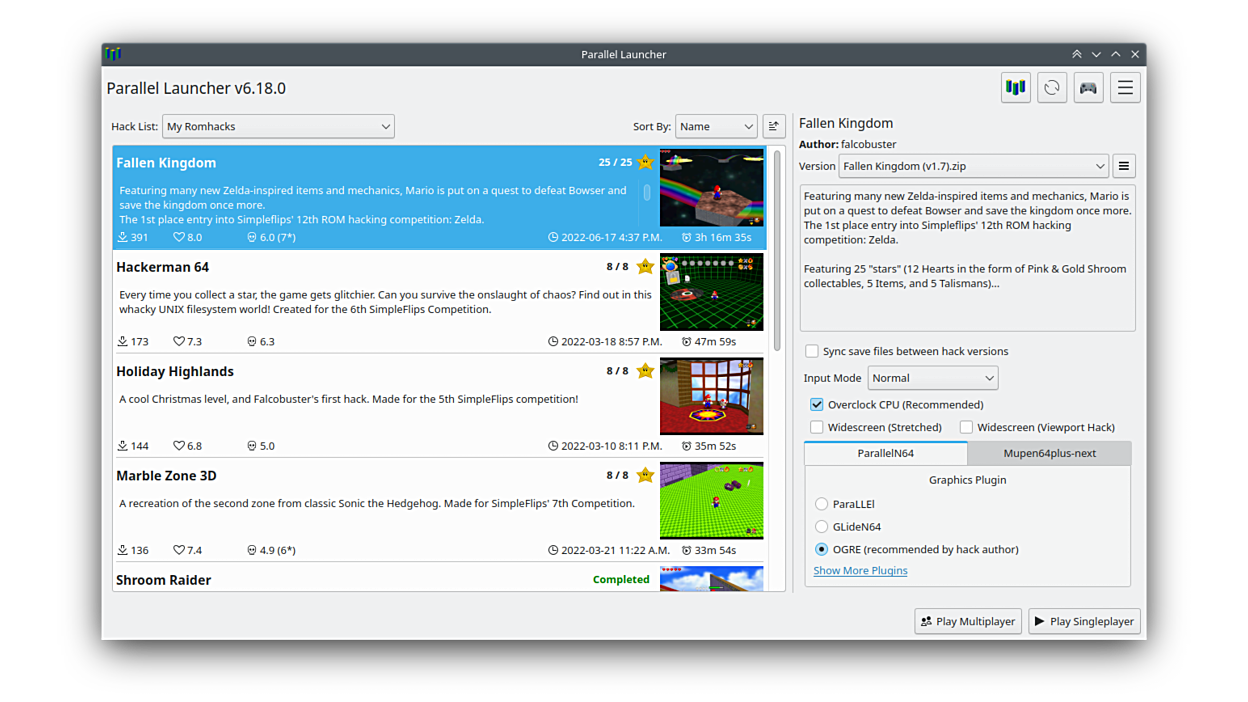Open the Hack List dropdown
Screen dimensions: 1248x702
coord(278,126)
